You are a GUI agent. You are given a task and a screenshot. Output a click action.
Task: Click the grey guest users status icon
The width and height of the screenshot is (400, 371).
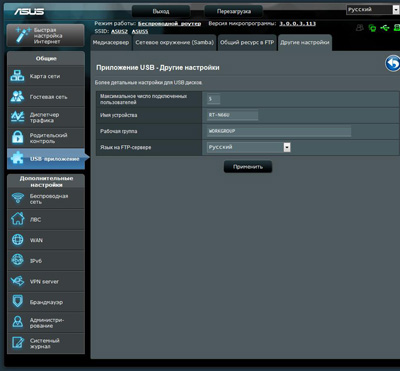[x=360, y=28]
